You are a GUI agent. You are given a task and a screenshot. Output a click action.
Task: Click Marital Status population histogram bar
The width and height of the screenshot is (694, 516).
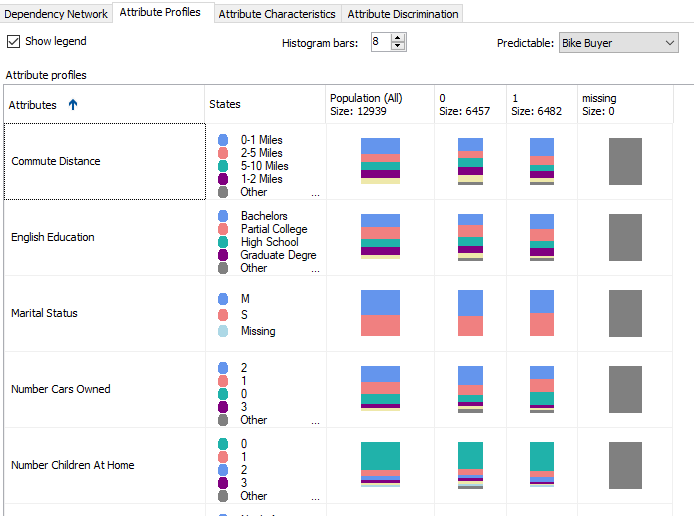pos(380,313)
